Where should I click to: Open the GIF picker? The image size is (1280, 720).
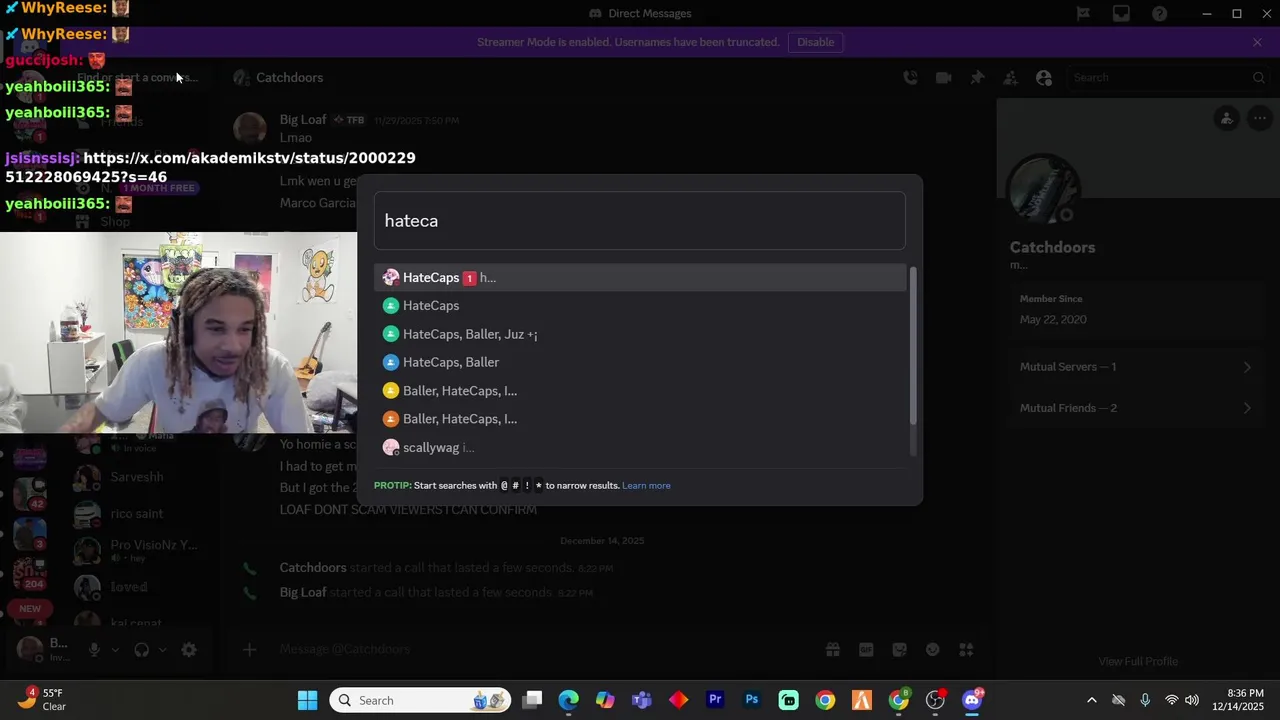pos(866,650)
